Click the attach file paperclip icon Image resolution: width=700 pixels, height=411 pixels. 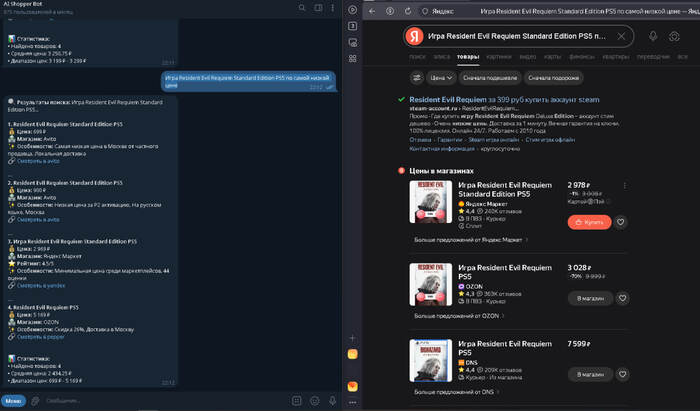point(36,400)
